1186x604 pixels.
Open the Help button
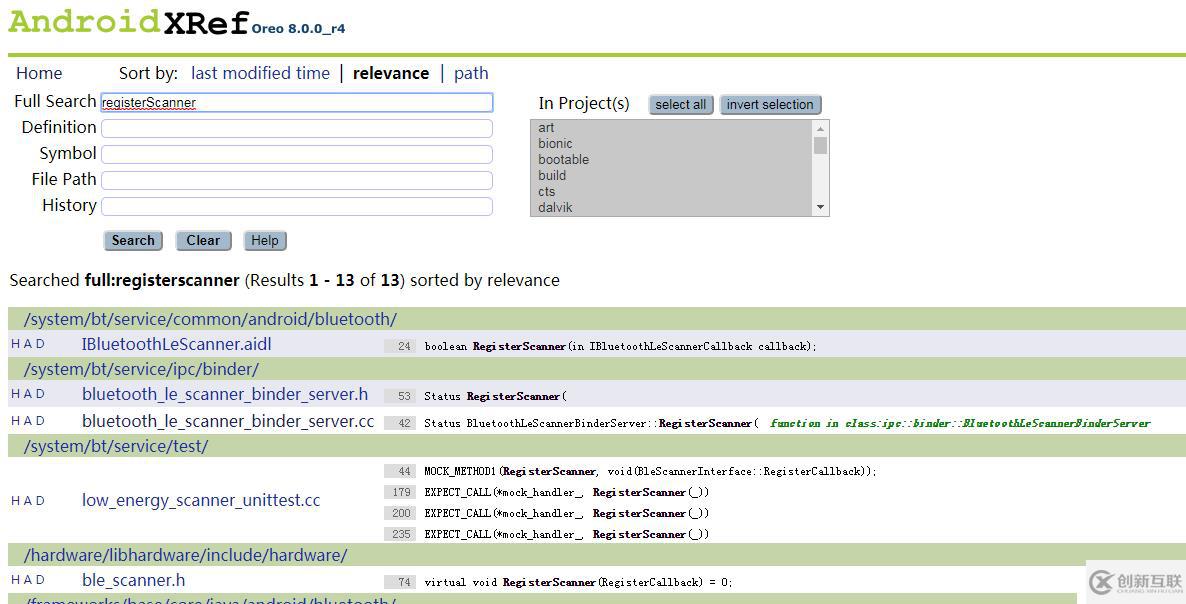tap(265, 240)
